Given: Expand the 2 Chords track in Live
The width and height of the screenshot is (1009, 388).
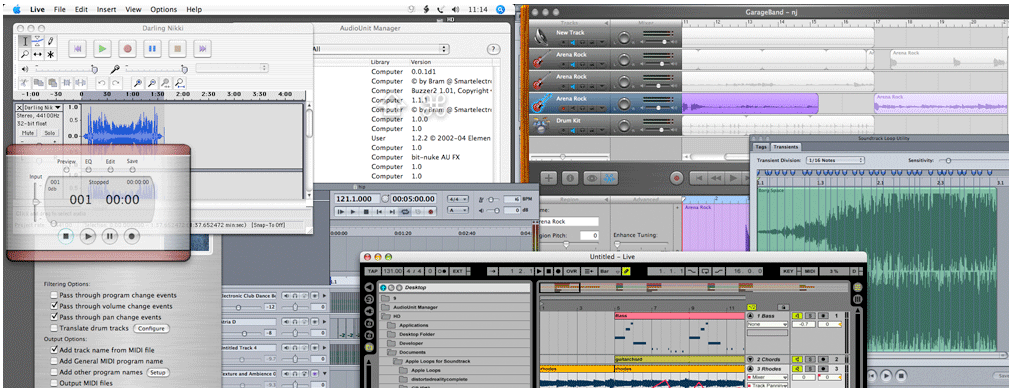Looking at the screenshot, I should [750, 359].
